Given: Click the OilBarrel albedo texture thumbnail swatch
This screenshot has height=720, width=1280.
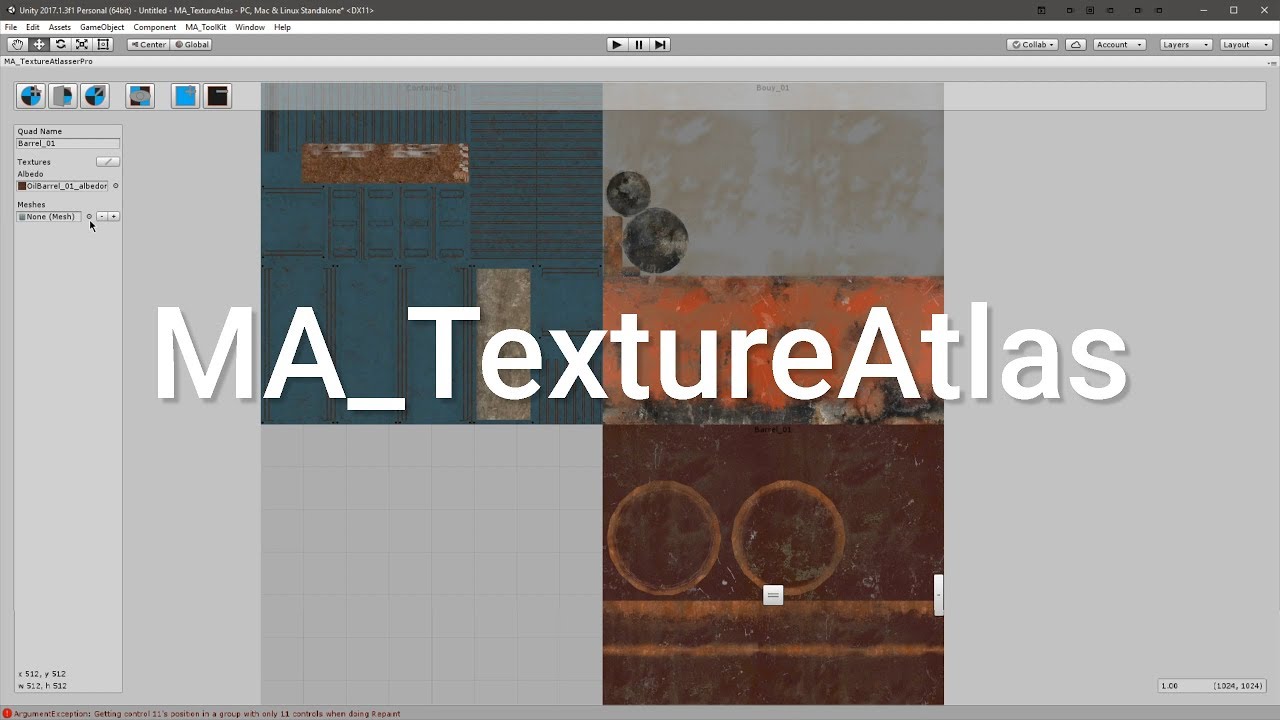Looking at the screenshot, I should tap(22, 186).
